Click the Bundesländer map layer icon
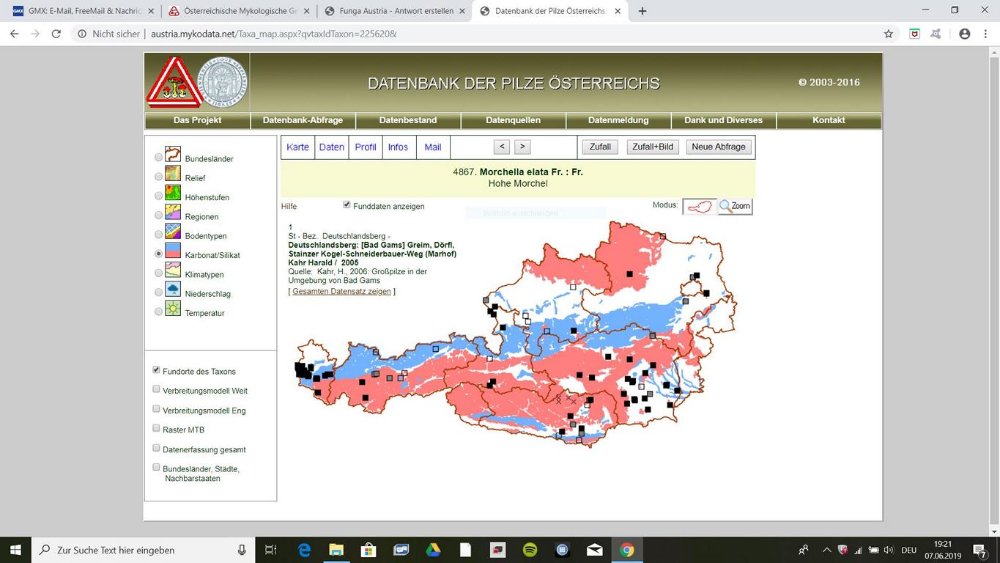 [x=173, y=156]
